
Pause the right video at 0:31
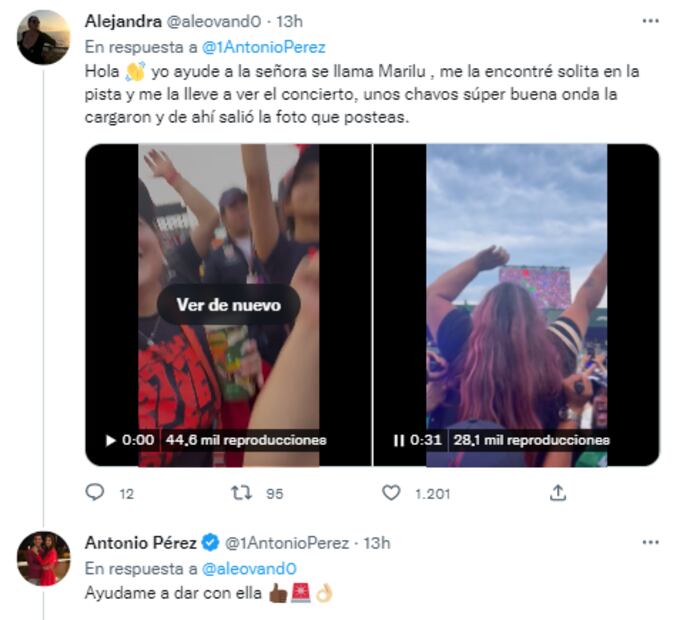pyautogui.click(x=398, y=440)
